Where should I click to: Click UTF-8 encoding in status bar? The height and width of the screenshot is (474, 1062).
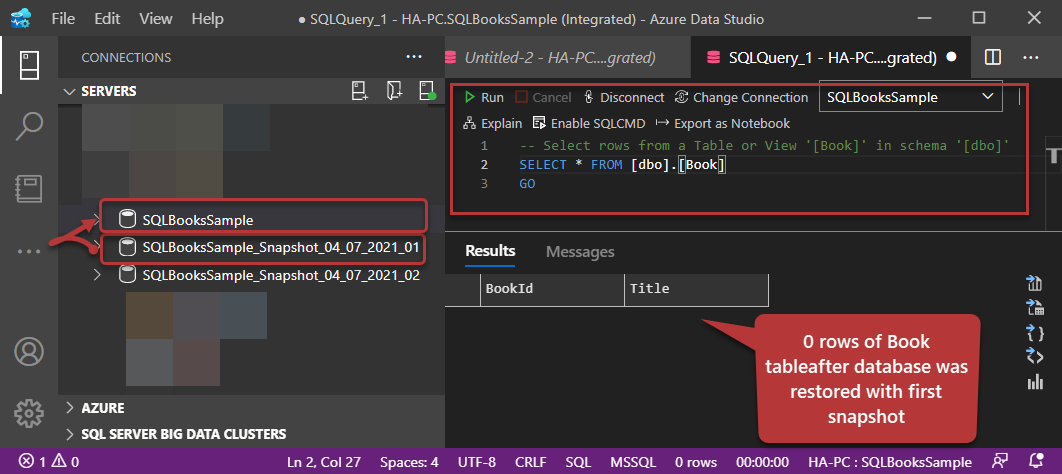(x=478, y=462)
